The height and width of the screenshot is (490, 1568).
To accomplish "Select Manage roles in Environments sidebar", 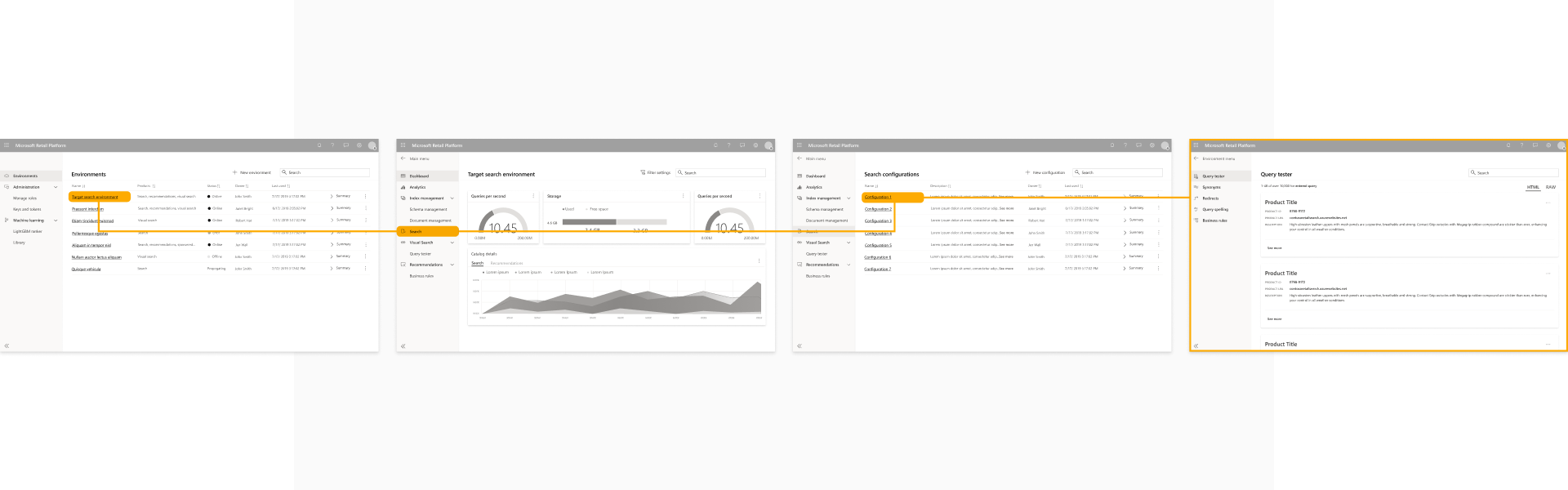I will click(x=24, y=198).
